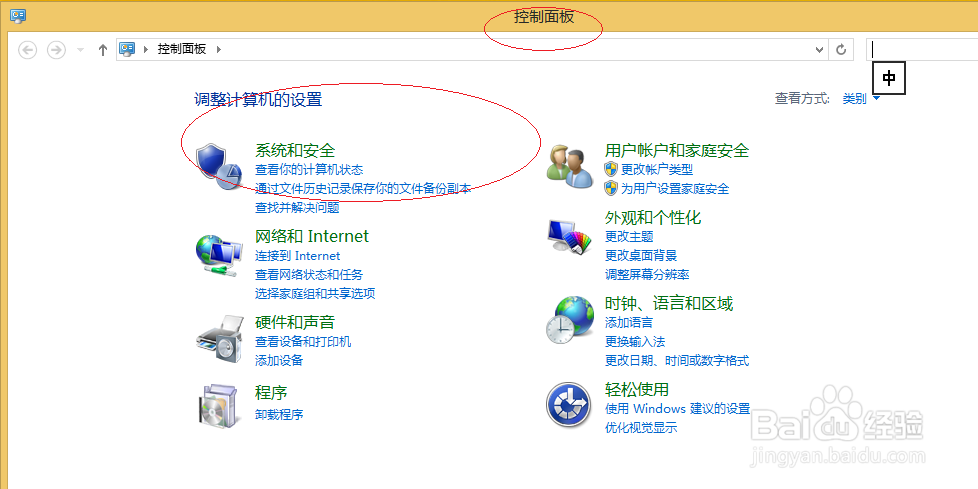Open the 网络和 Internet category
This screenshot has width=978, height=489.
(x=312, y=236)
